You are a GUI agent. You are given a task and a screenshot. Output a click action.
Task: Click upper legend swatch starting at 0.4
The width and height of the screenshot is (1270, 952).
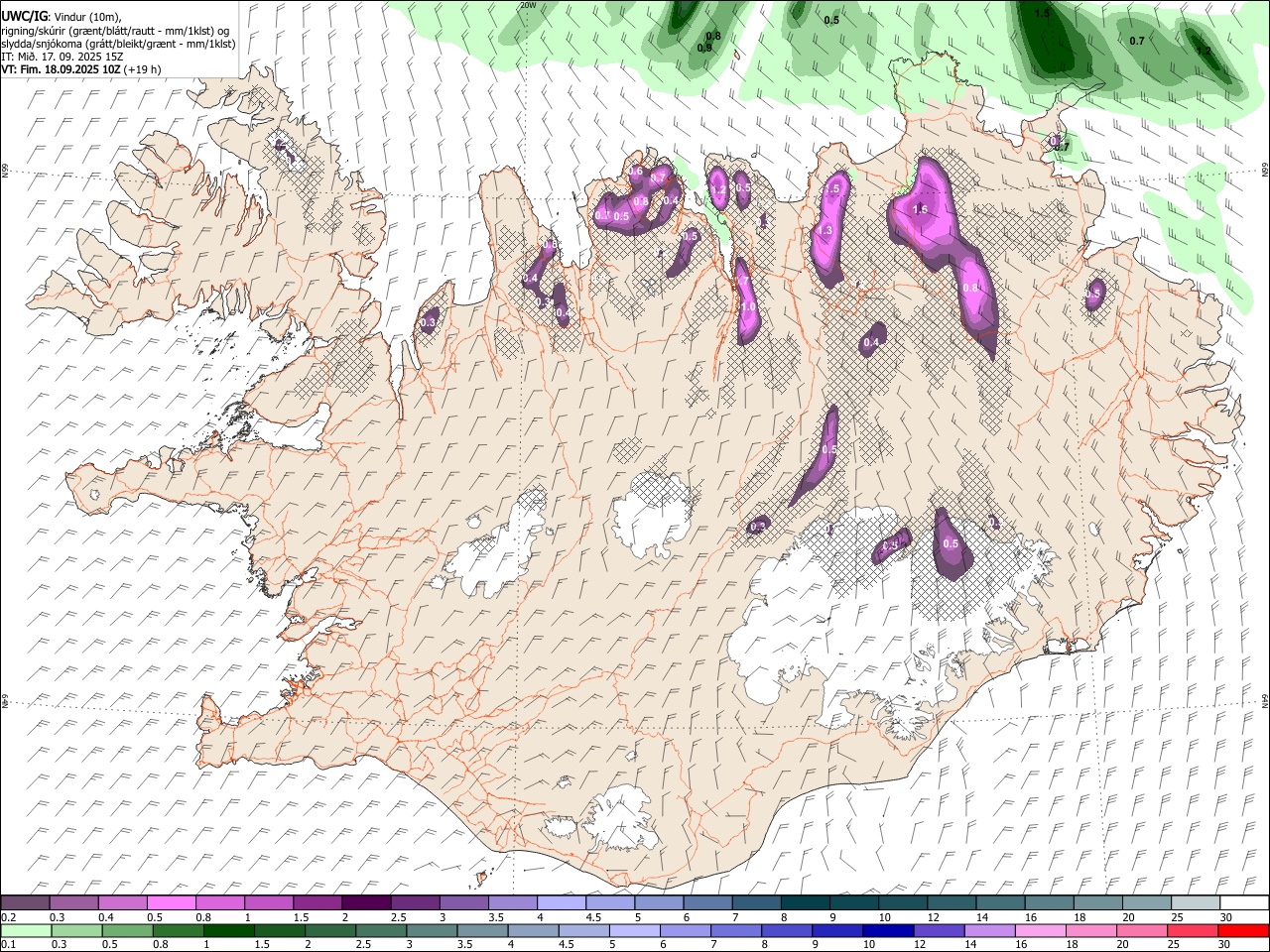[124, 902]
